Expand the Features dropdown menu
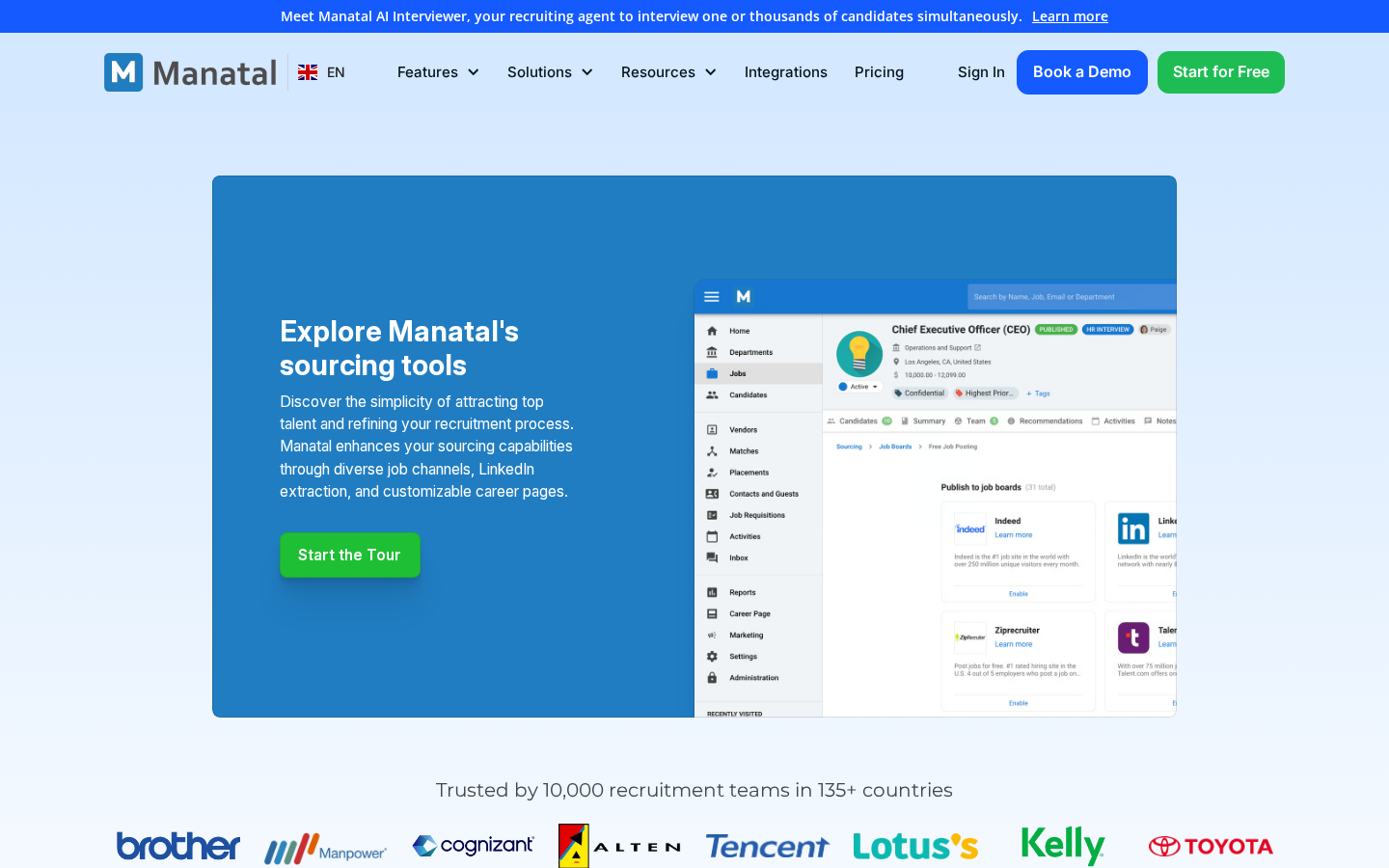Image resolution: width=1389 pixels, height=868 pixels. tap(438, 72)
